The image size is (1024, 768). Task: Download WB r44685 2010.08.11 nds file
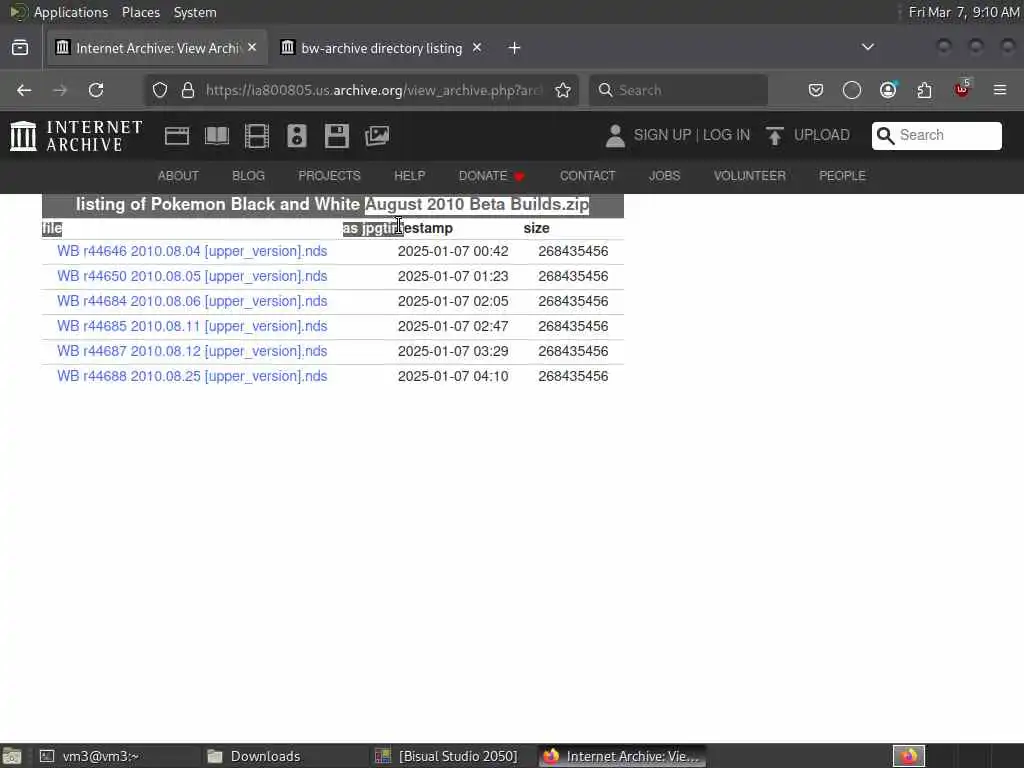point(192,326)
